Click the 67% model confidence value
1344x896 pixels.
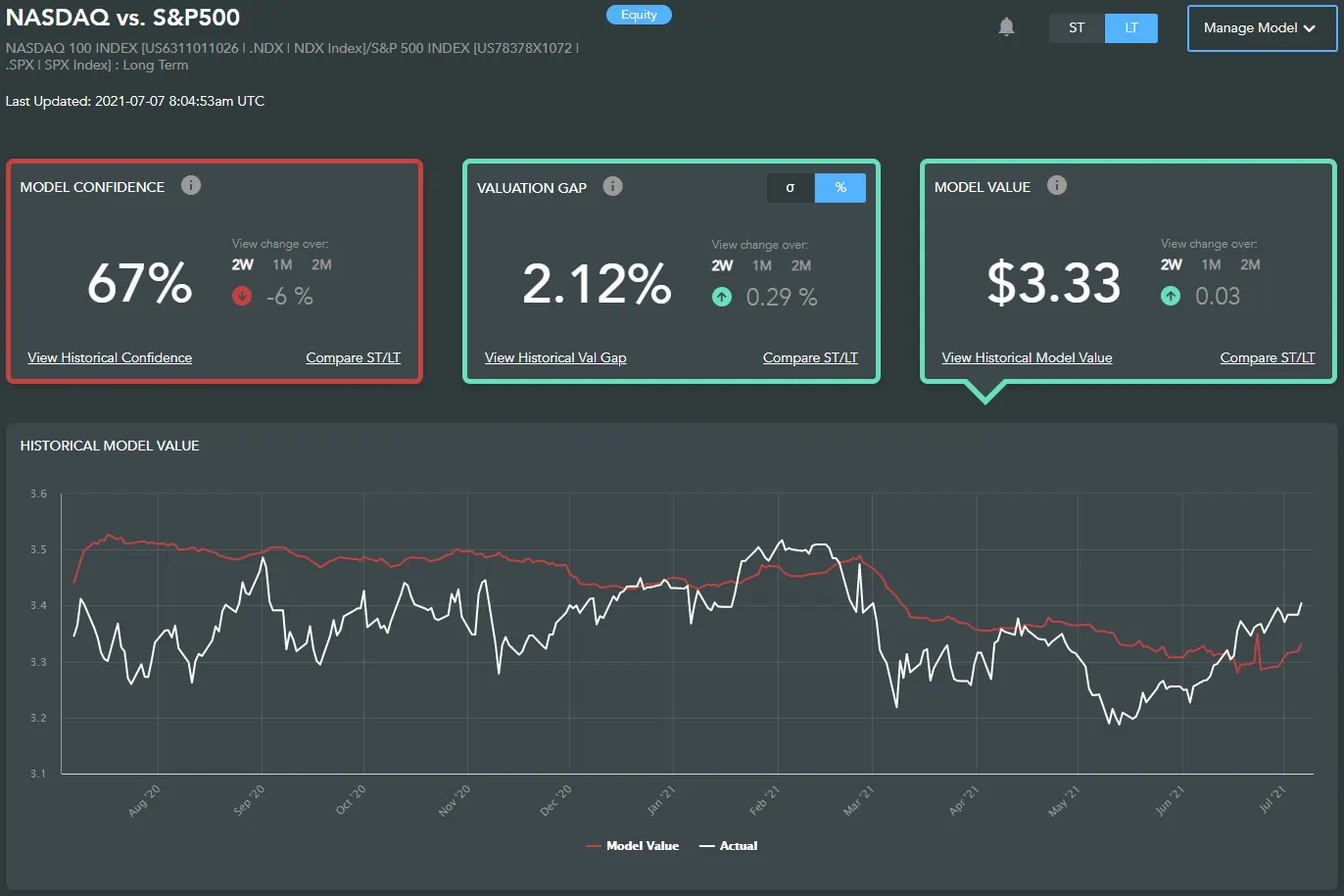[139, 283]
